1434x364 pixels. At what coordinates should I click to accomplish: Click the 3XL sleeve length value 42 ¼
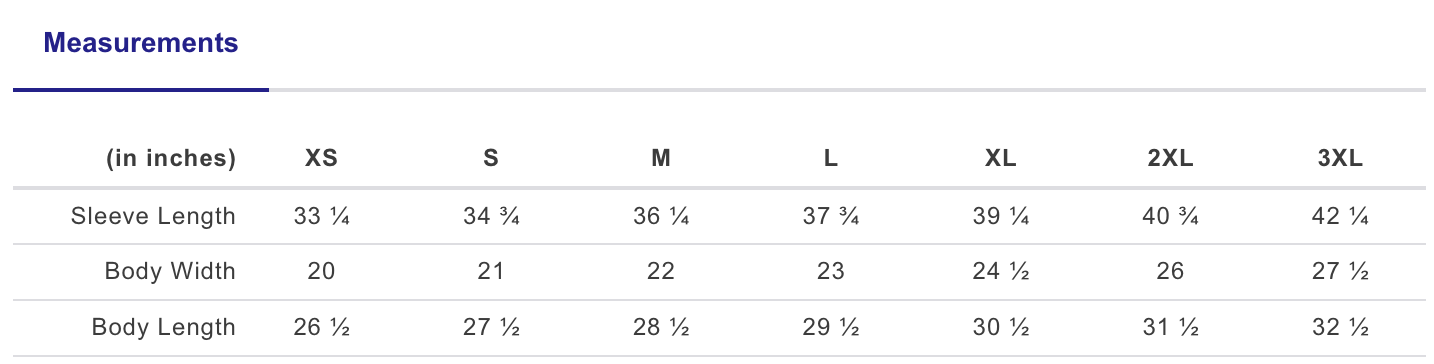pos(1341,216)
